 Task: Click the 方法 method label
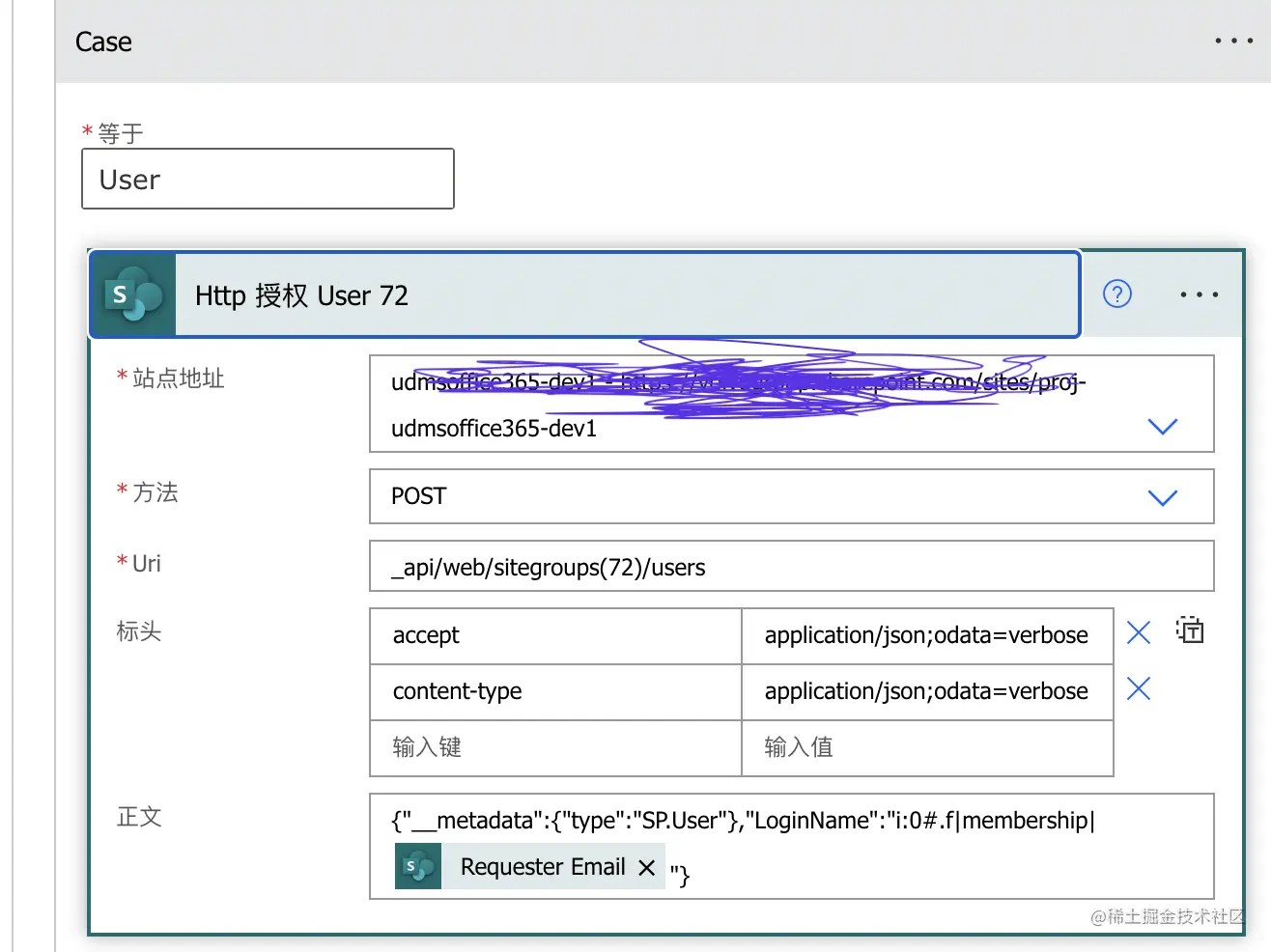155,492
